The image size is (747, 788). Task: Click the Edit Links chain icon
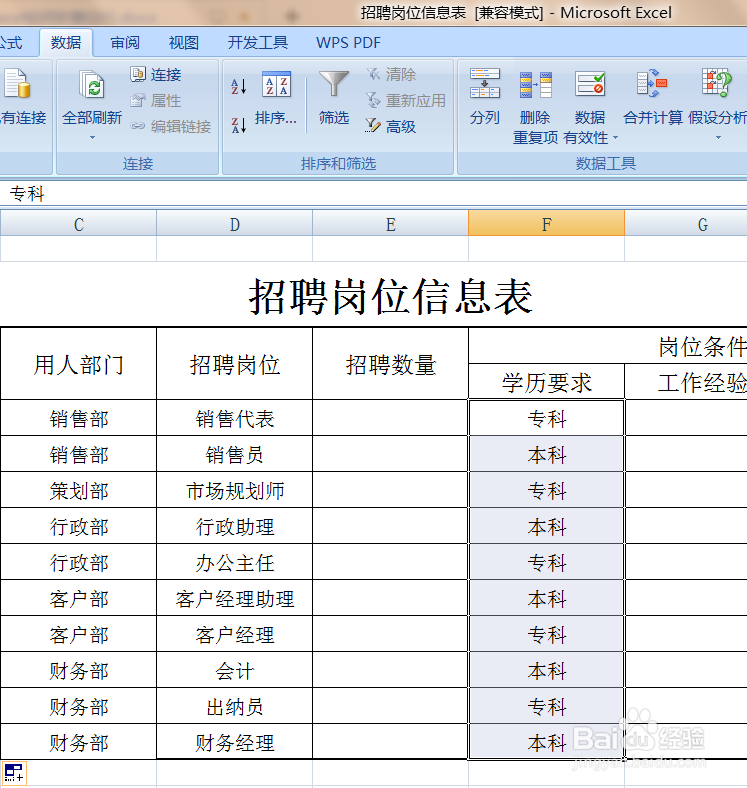click(x=138, y=126)
